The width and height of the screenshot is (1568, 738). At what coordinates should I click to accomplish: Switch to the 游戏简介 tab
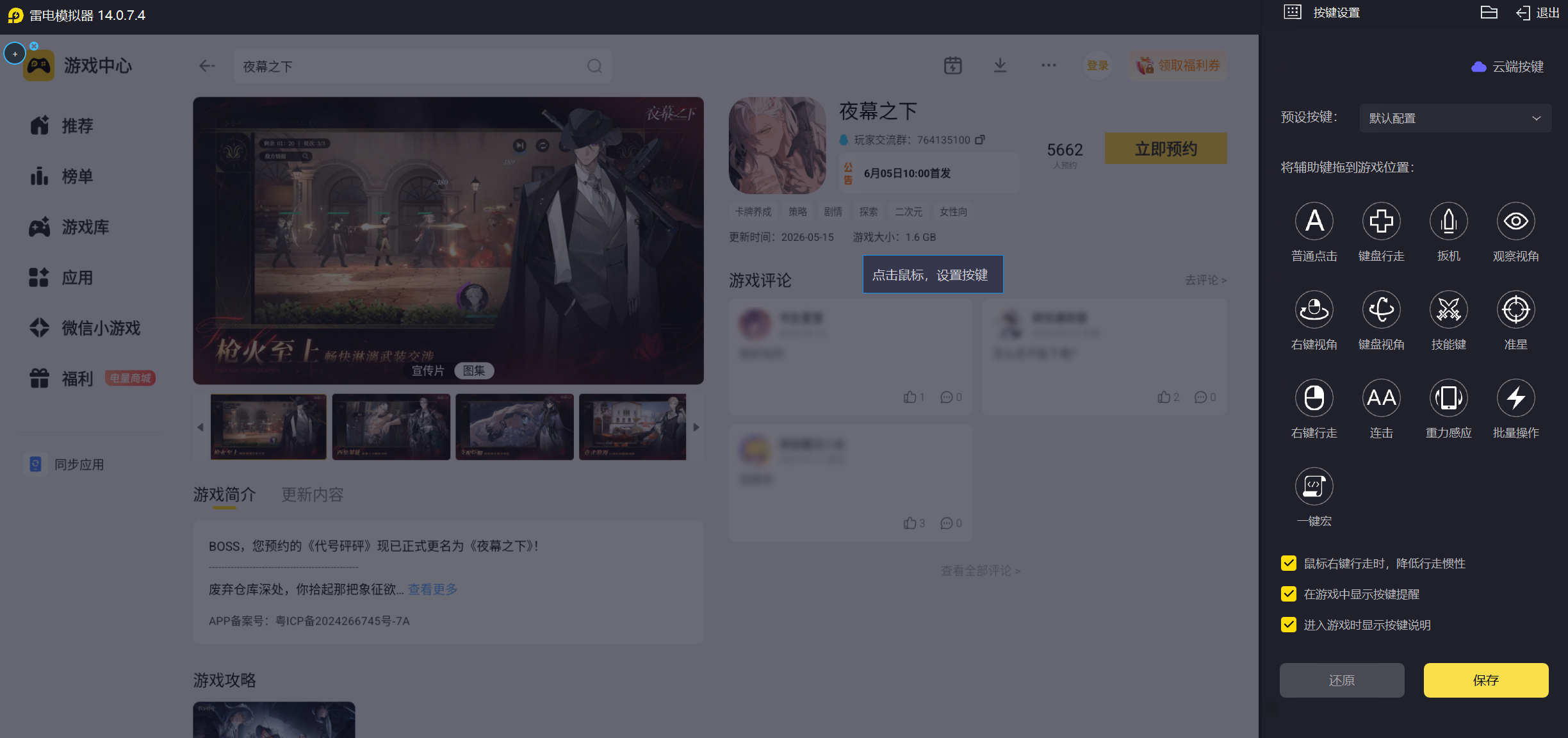[x=224, y=495]
